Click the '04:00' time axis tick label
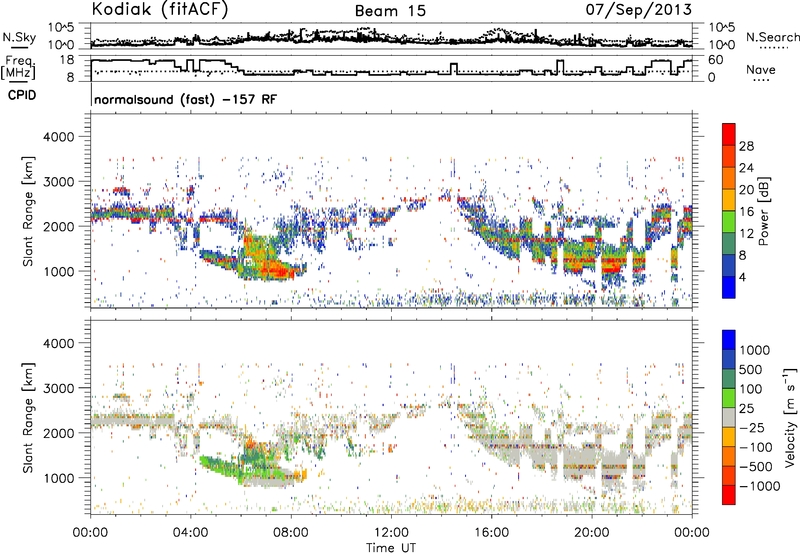The height and width of the screenshot is (554, 800). tap(191, 533)
